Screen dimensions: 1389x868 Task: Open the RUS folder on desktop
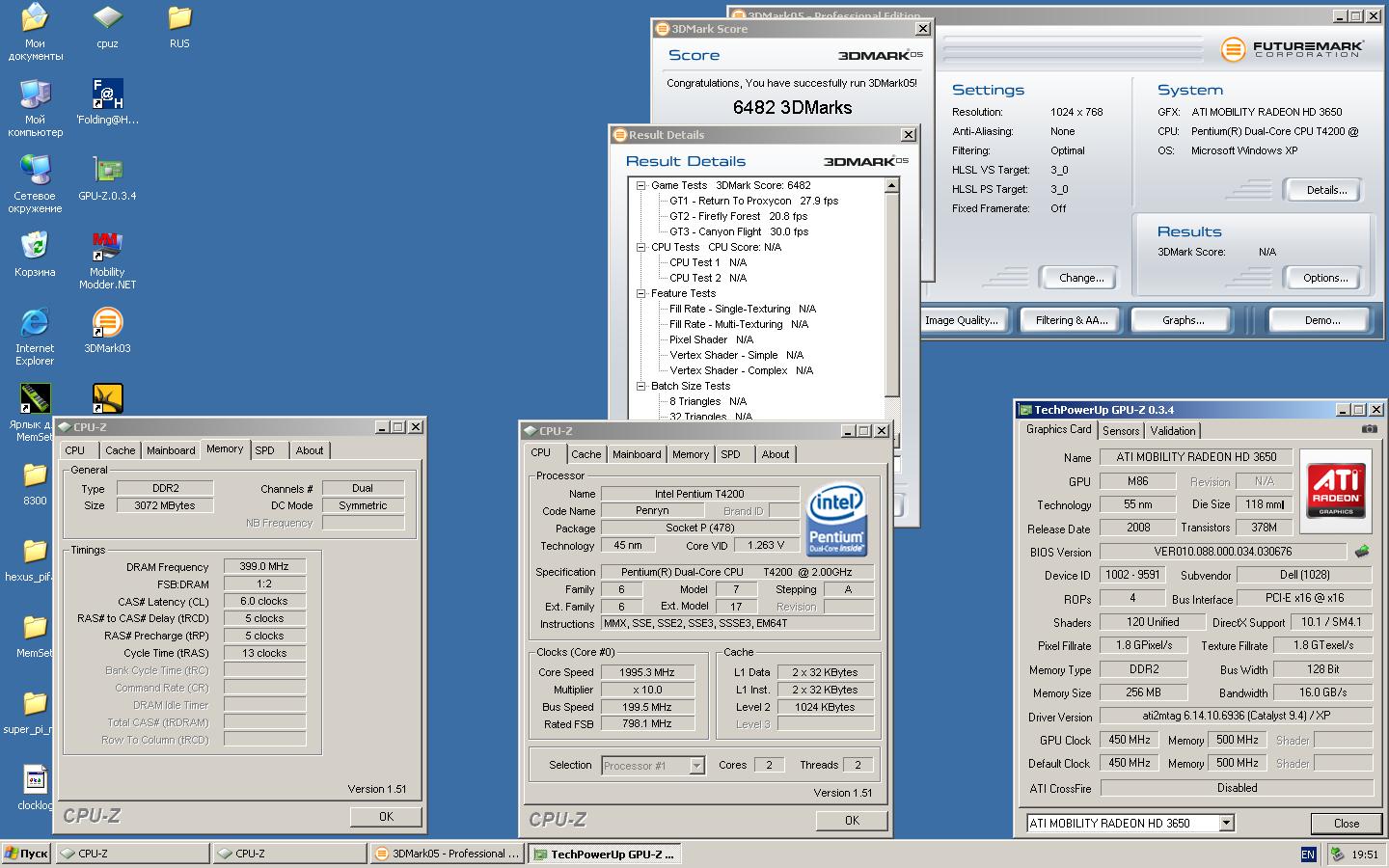point(179,27)
